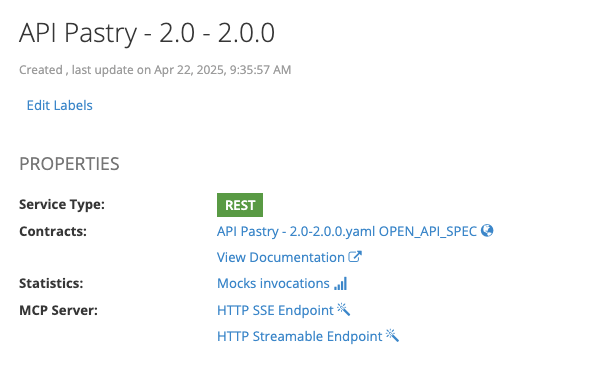Screen dimensions: 609x390
Task: Open the View Documentation link
Action: 281,257
